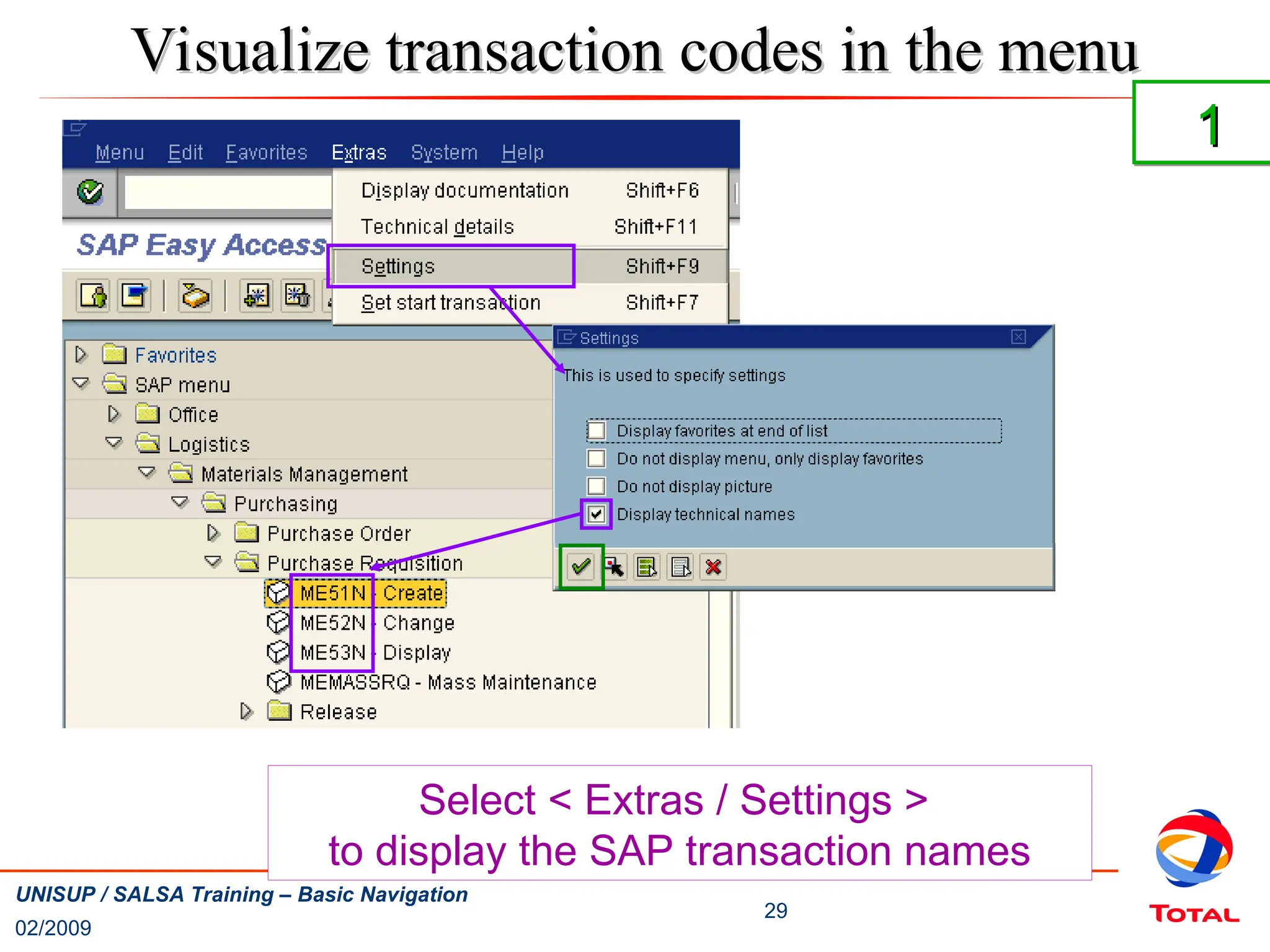Collapse the SAP menu tree node
The width and height of the screenshot is (1270, 952).
(x=81, y=384)
